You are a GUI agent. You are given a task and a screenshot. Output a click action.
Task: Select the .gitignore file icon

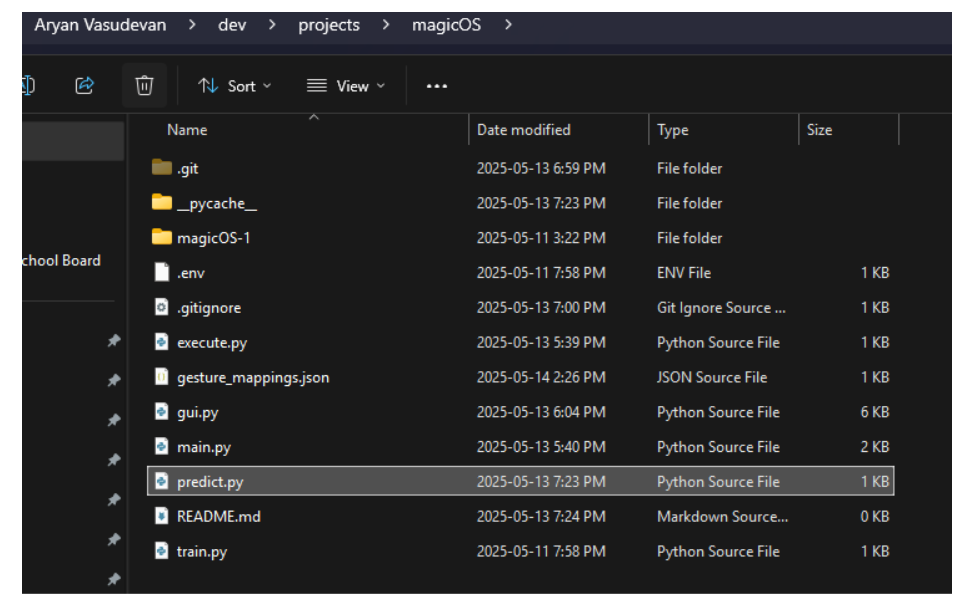tap(161, 307)
